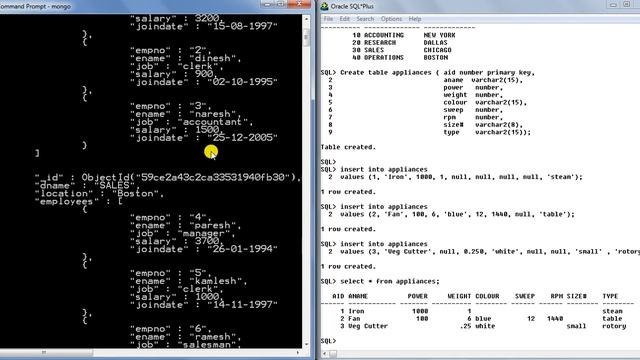640x360 pixels.
Task: Click up arrow of Command Prompt vertical scrollbar
Action: (306, 19)
